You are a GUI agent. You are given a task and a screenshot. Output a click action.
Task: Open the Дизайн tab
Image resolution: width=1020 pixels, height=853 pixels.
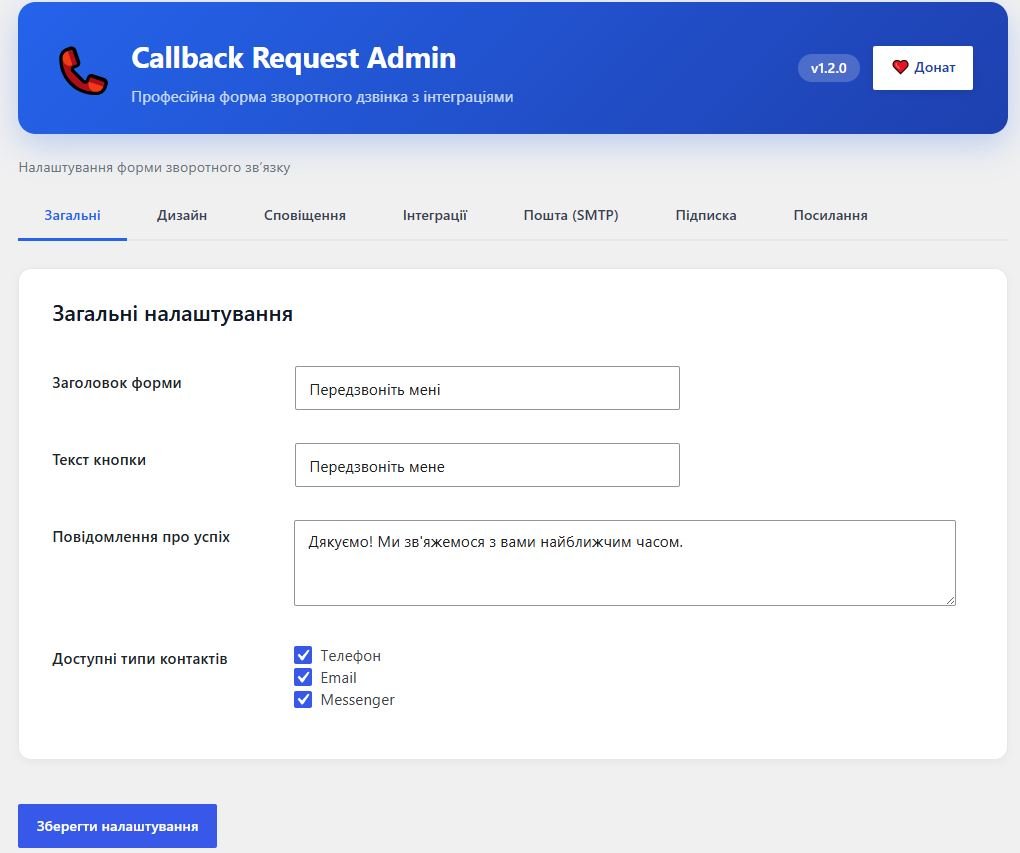tap(181, 215)
